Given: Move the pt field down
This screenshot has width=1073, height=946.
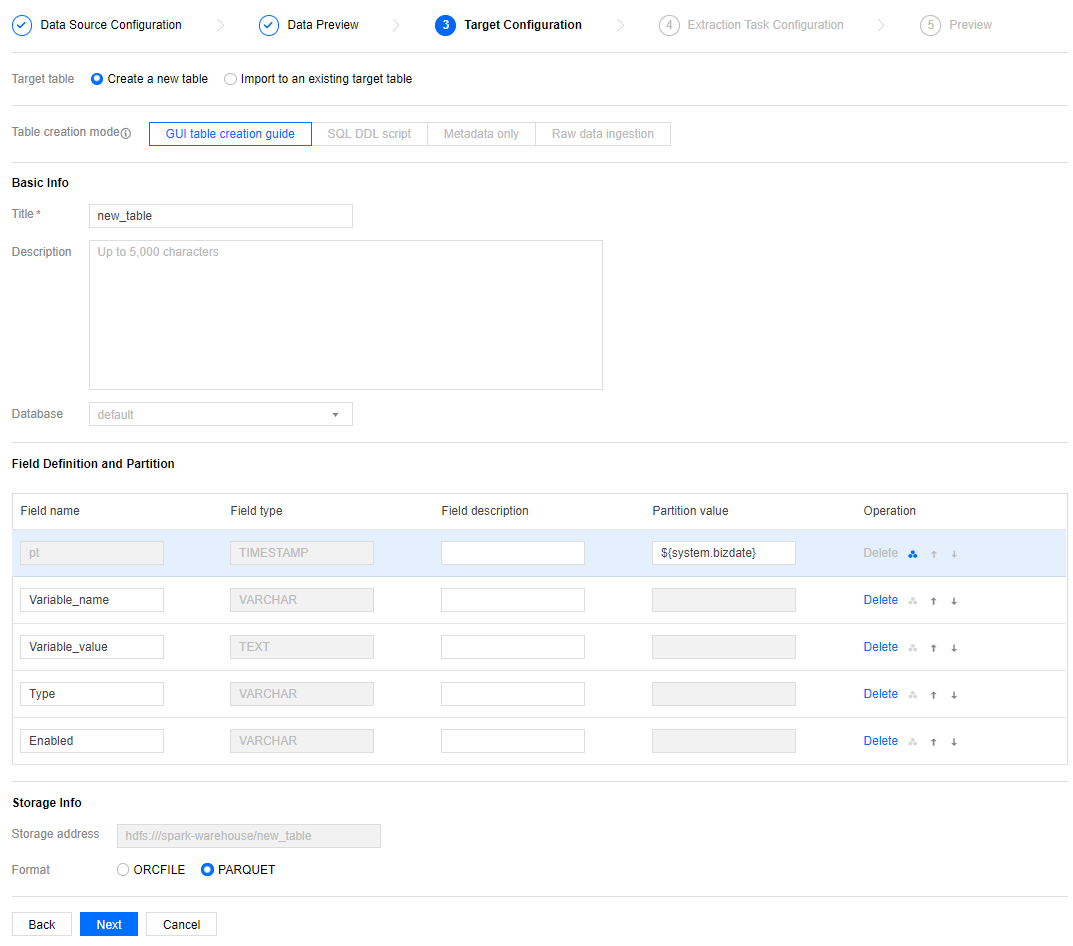Looking at the screenshot, I should (x=953, y=554).
